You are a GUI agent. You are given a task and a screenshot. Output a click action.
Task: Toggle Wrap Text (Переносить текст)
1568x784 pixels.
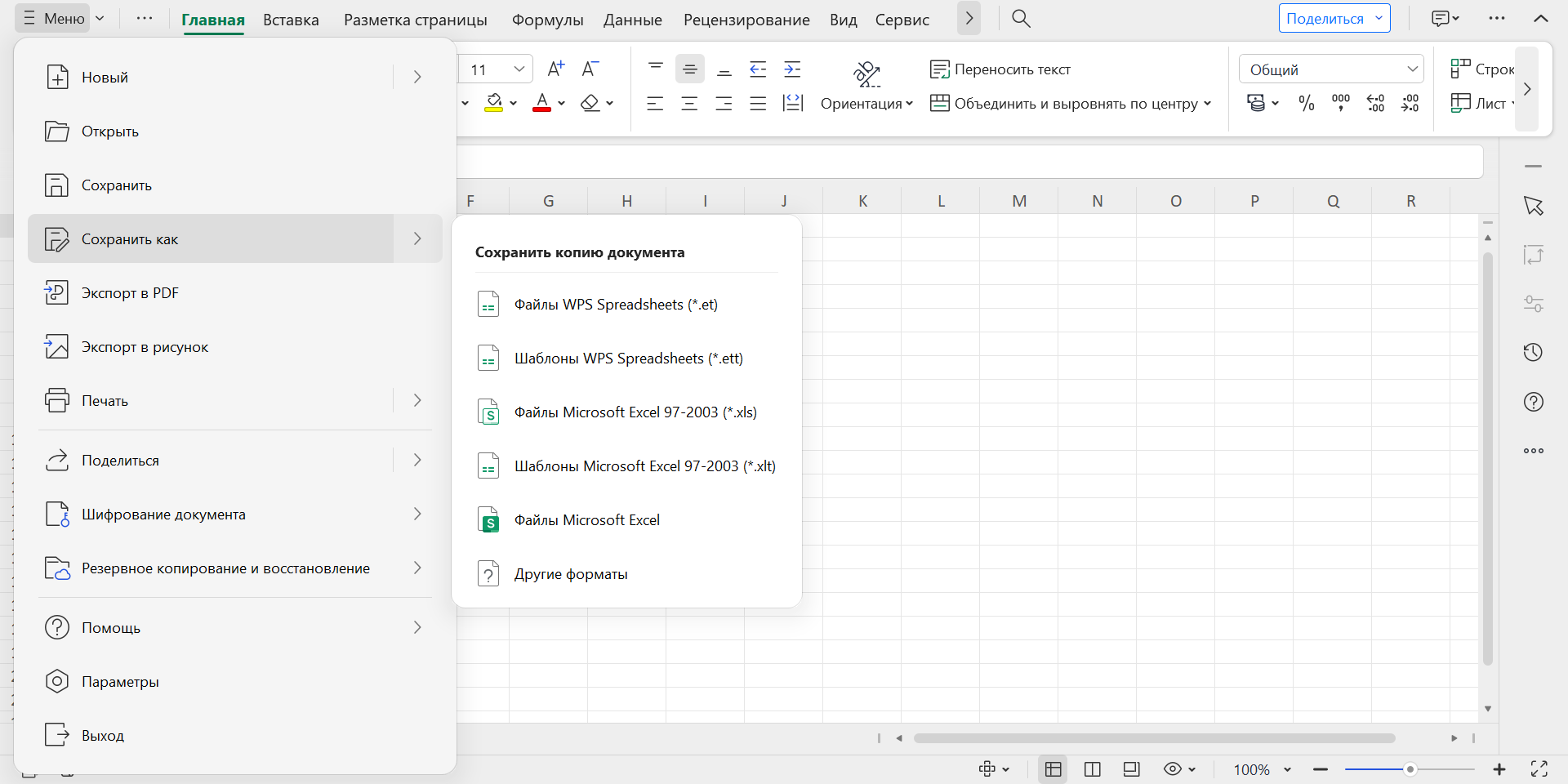coord(1000,69)
